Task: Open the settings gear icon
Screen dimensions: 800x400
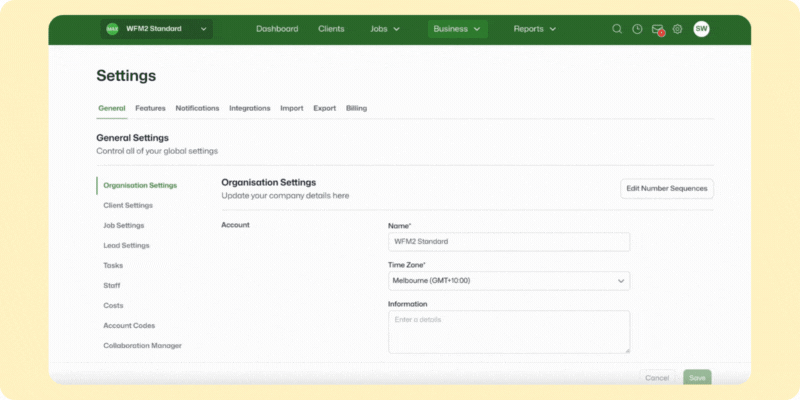Action: 677,29
